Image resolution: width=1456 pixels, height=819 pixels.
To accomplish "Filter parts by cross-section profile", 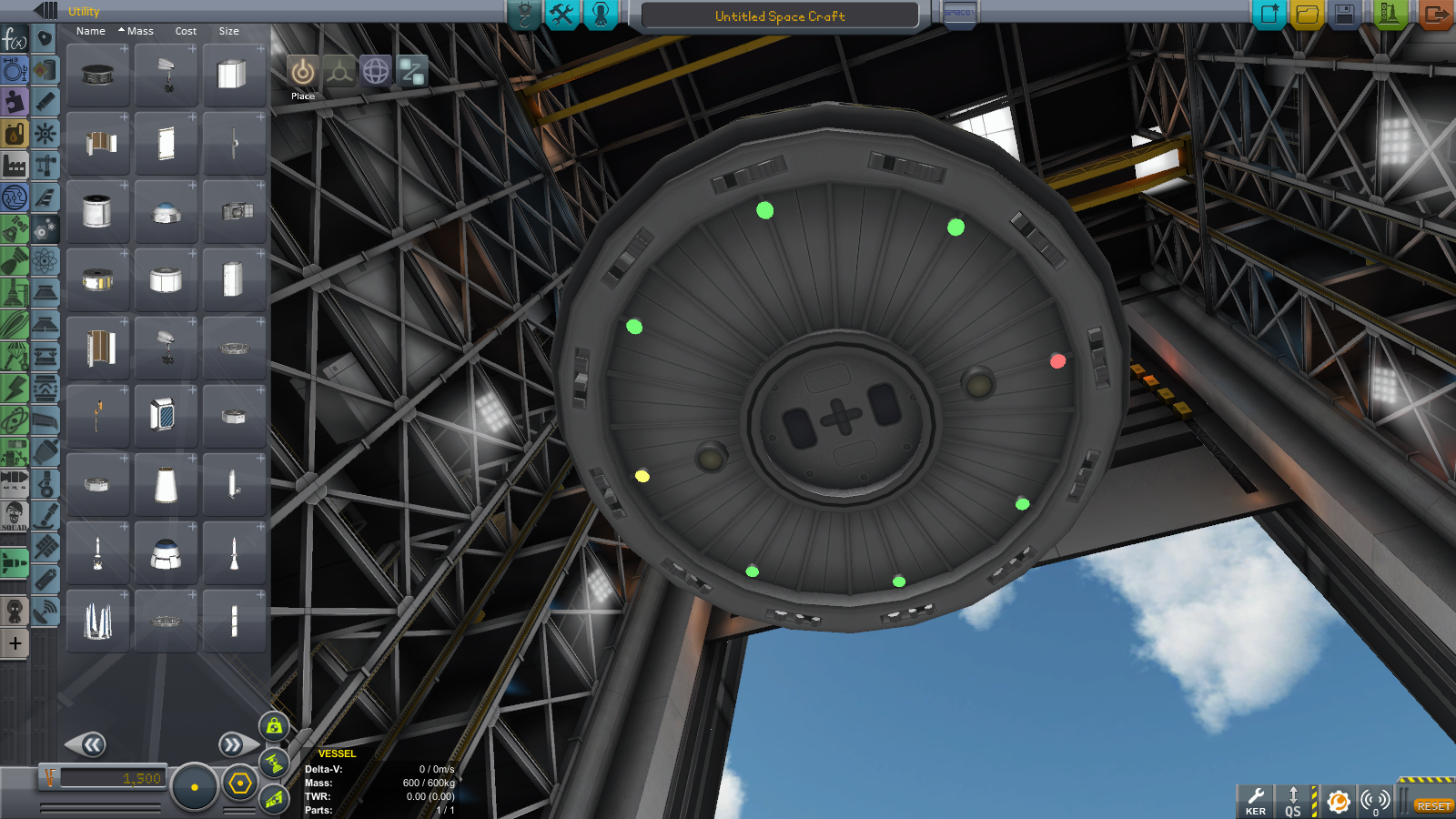I will (15, 70).
